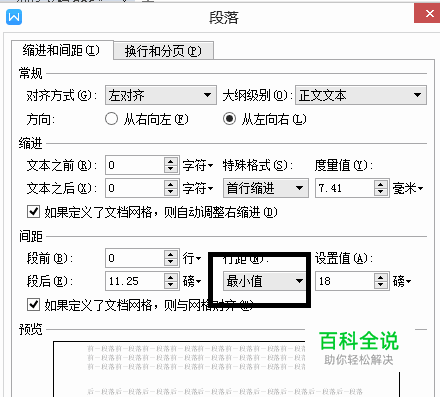This screenshot has height=397, width=440.
Task: Open 大纲级别 dropdown showing 正文文本
Action: click(361, 95)
